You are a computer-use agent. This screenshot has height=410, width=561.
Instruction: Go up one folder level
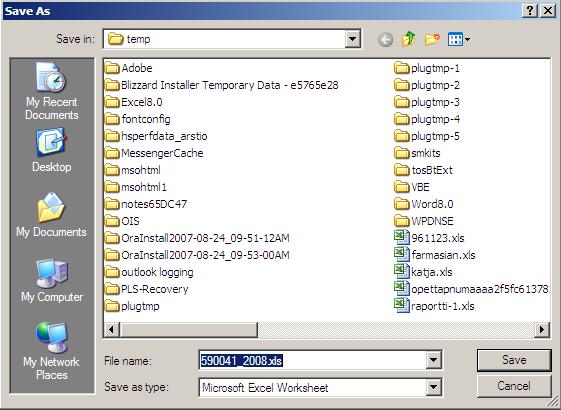[409, 39]
